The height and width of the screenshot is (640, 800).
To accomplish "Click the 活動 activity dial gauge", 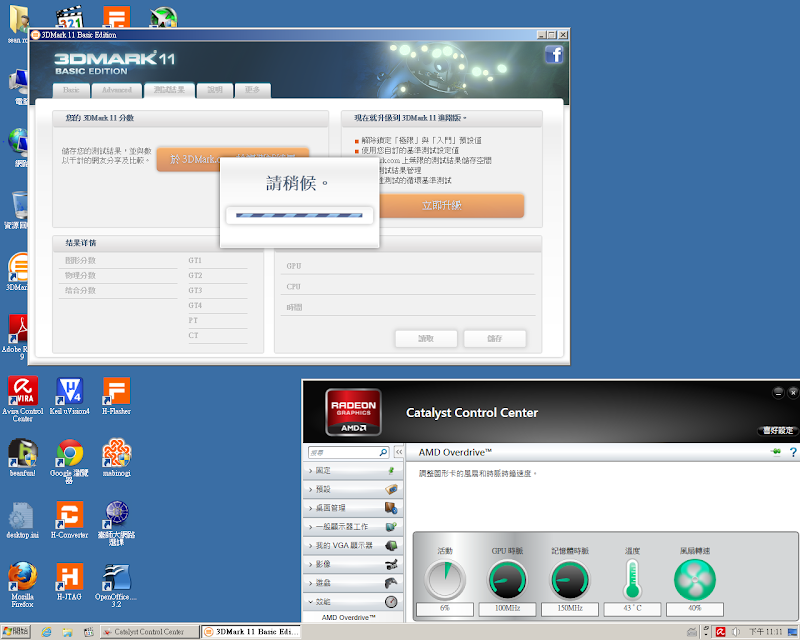I will (x=445, y=580).
